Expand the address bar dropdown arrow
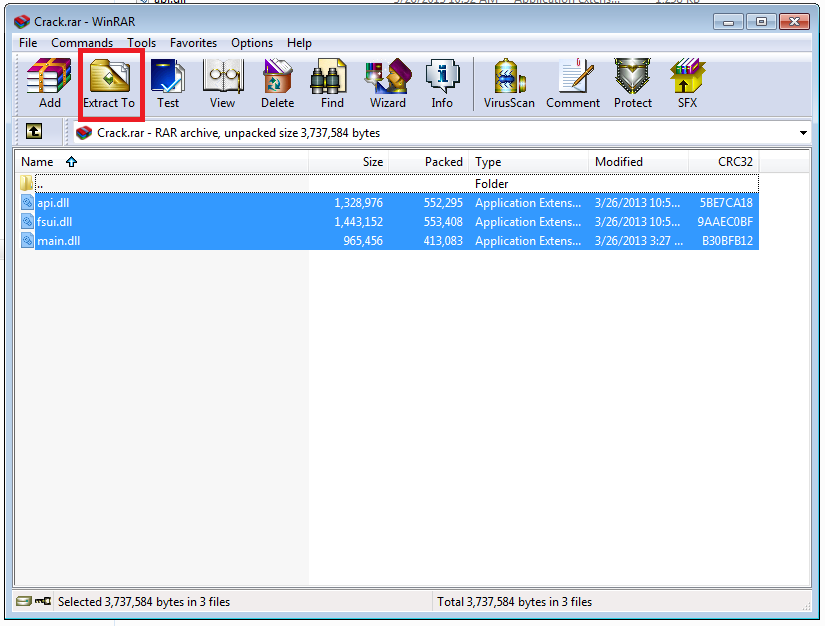The image size is (825, 626). tap(803, 133)
